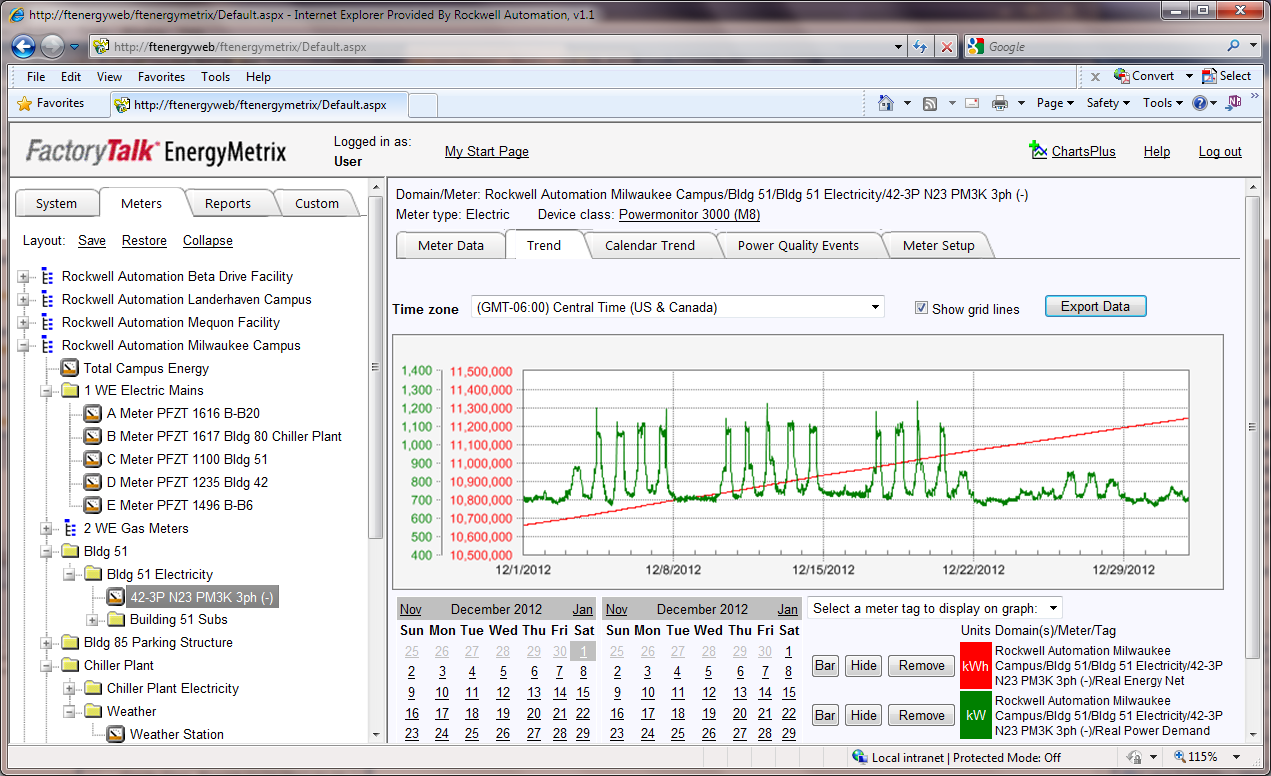The image size is (1271, 776).
Task: Click the Log out link
Action: tap(1220, 152)
